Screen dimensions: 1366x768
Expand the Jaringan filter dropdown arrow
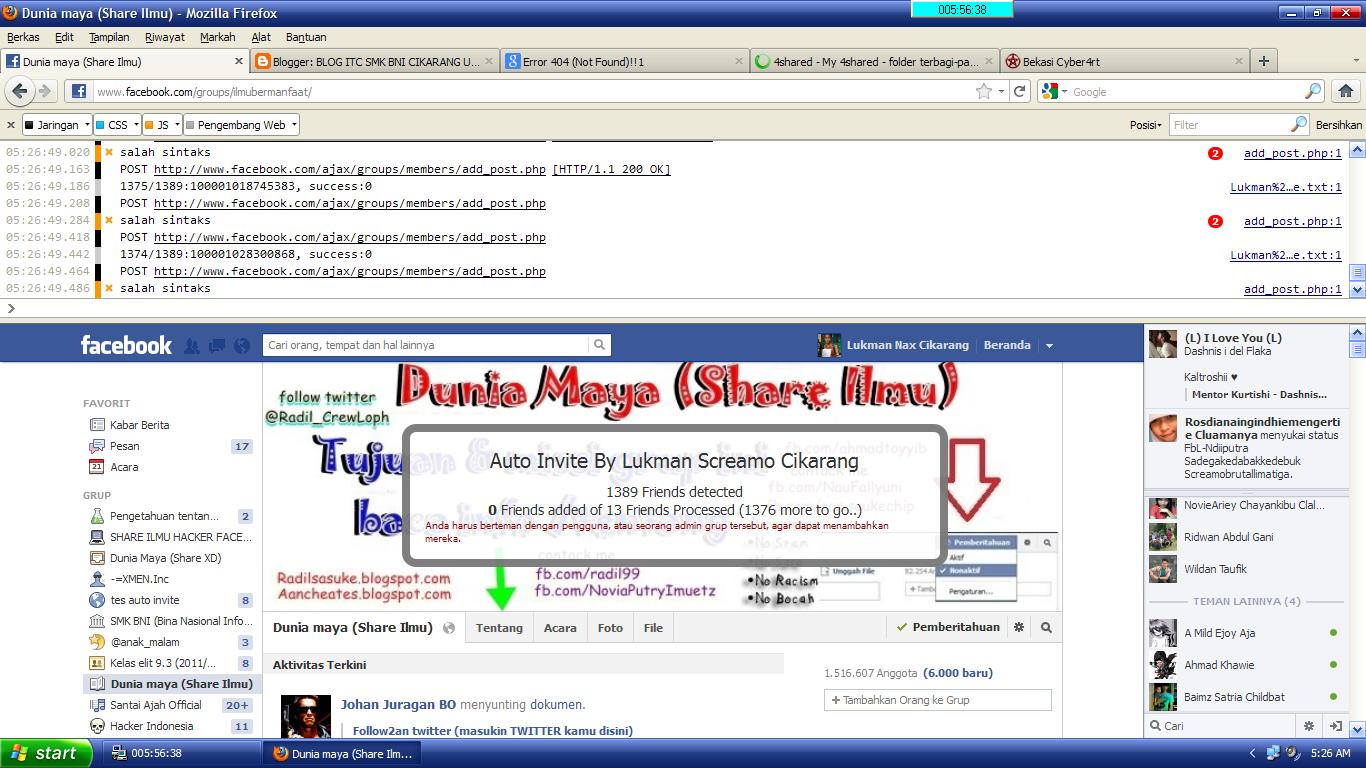(87, 125)
